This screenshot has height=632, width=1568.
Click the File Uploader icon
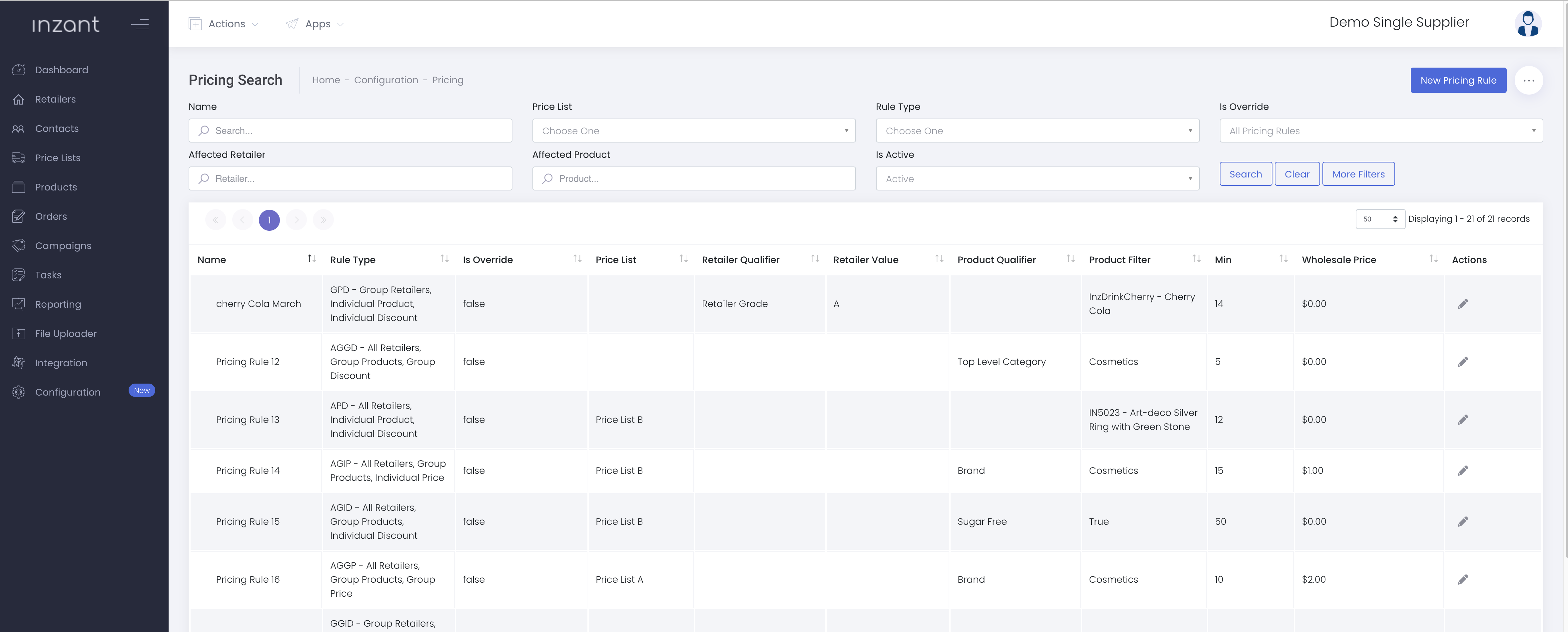(x=19, y=333)
